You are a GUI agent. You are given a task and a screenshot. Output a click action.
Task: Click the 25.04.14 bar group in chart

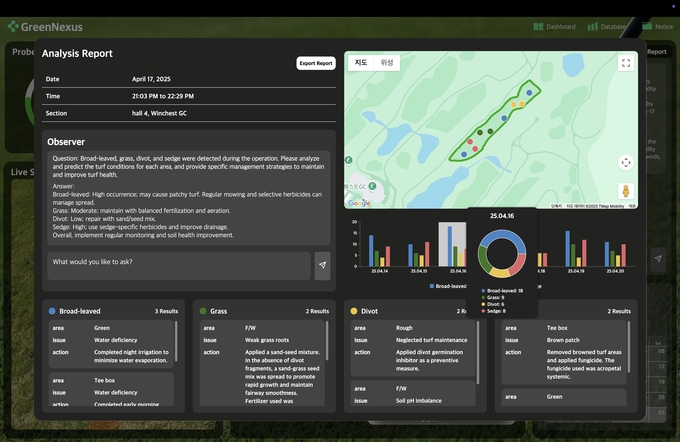point(380,250)
